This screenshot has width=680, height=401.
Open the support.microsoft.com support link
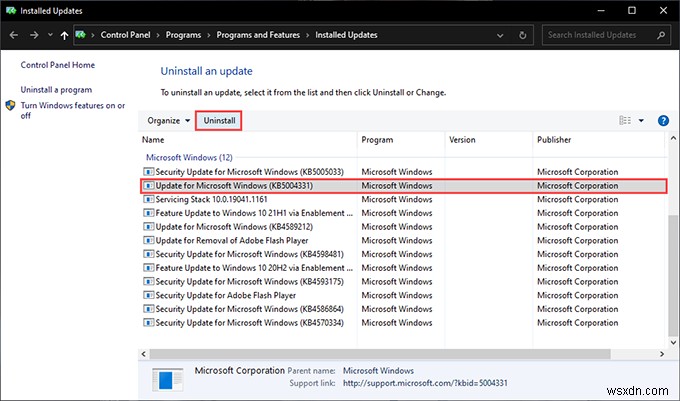click(425, 383)
